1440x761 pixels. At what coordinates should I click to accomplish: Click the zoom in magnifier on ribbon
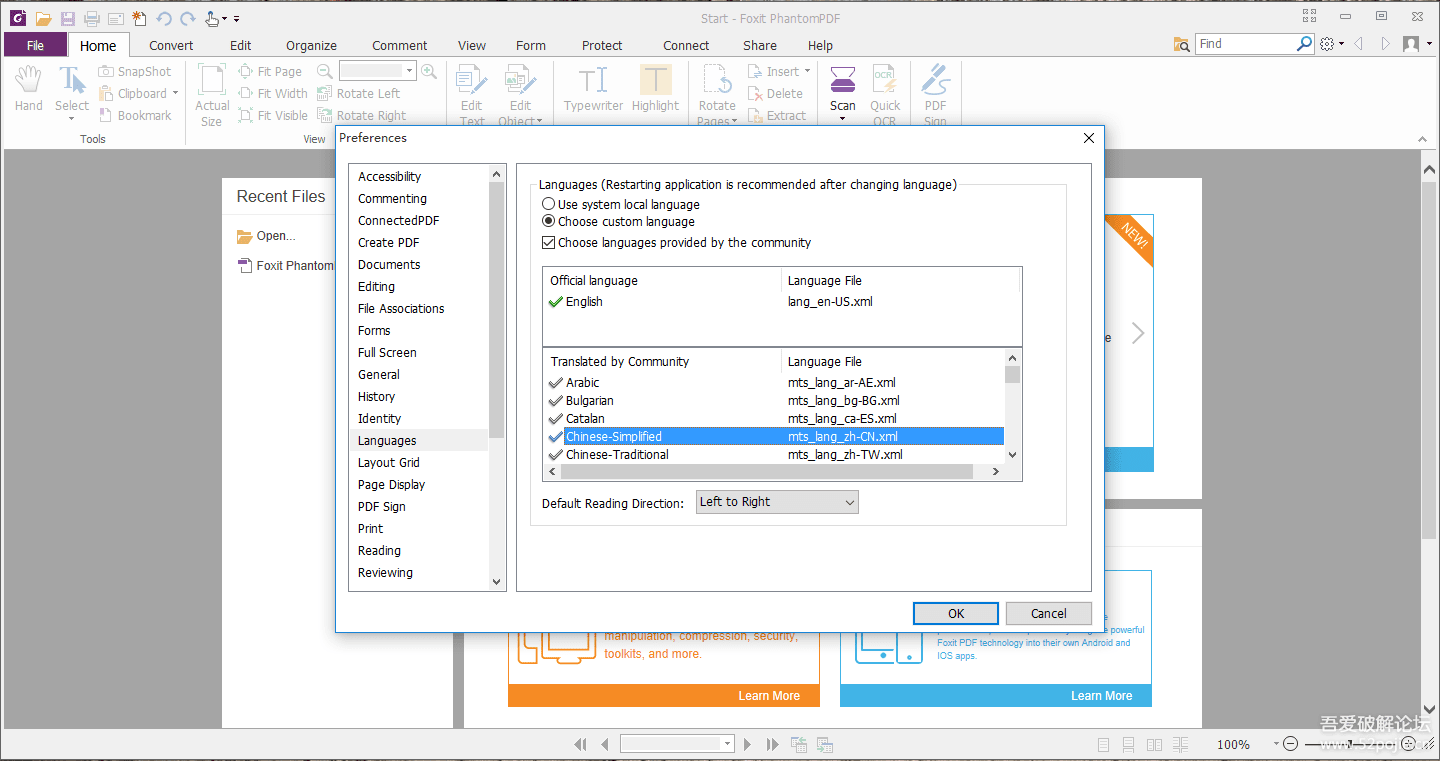429,71
